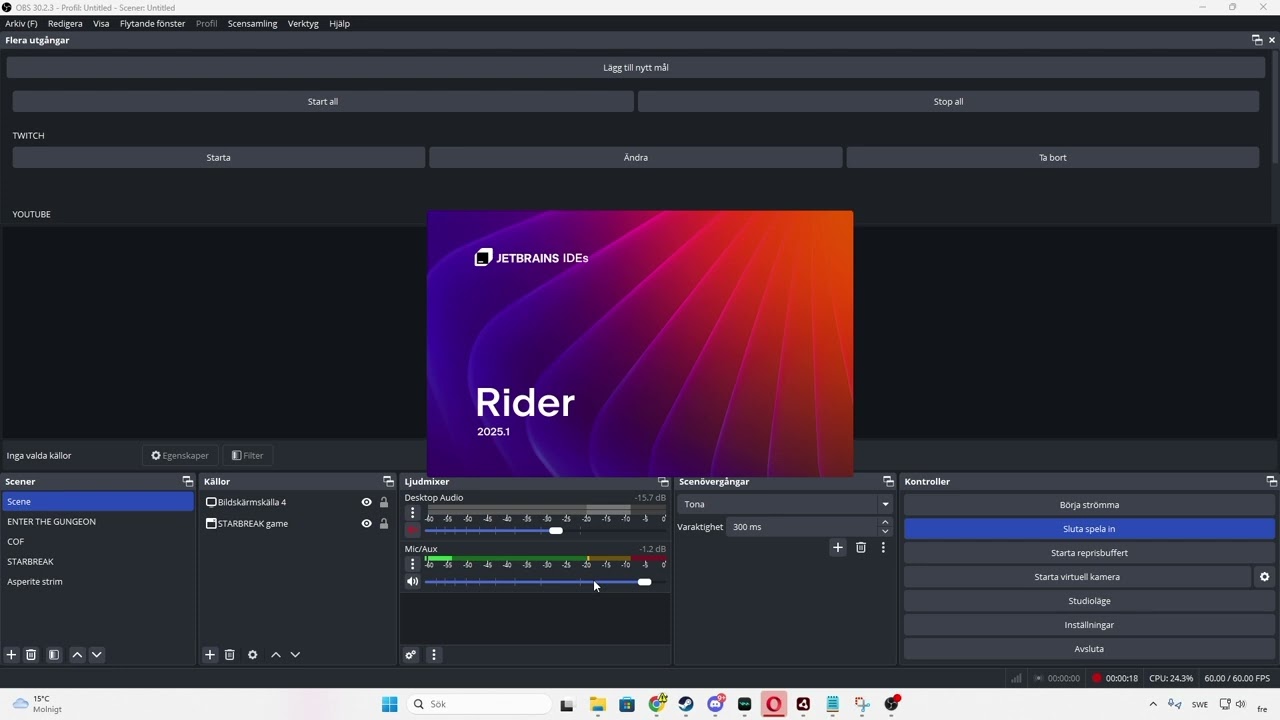
Task: Click the Mic/Aux volume slider handle
Action: [x=644, y=582]
